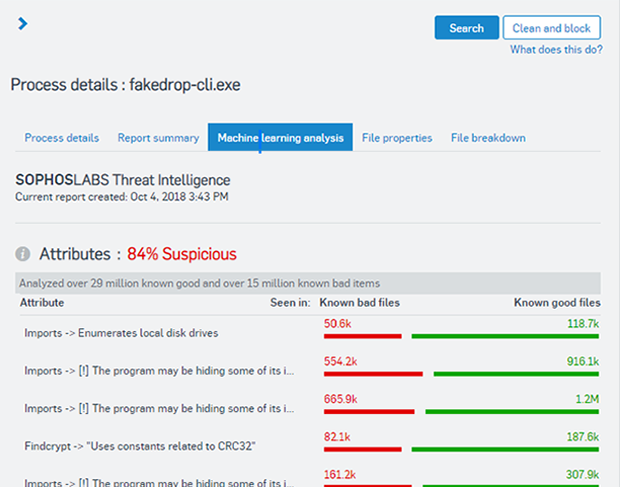This screenshot has width=620, height=487.
Task: Click the green 1.2M known good bar
Action: coord(512,411)
